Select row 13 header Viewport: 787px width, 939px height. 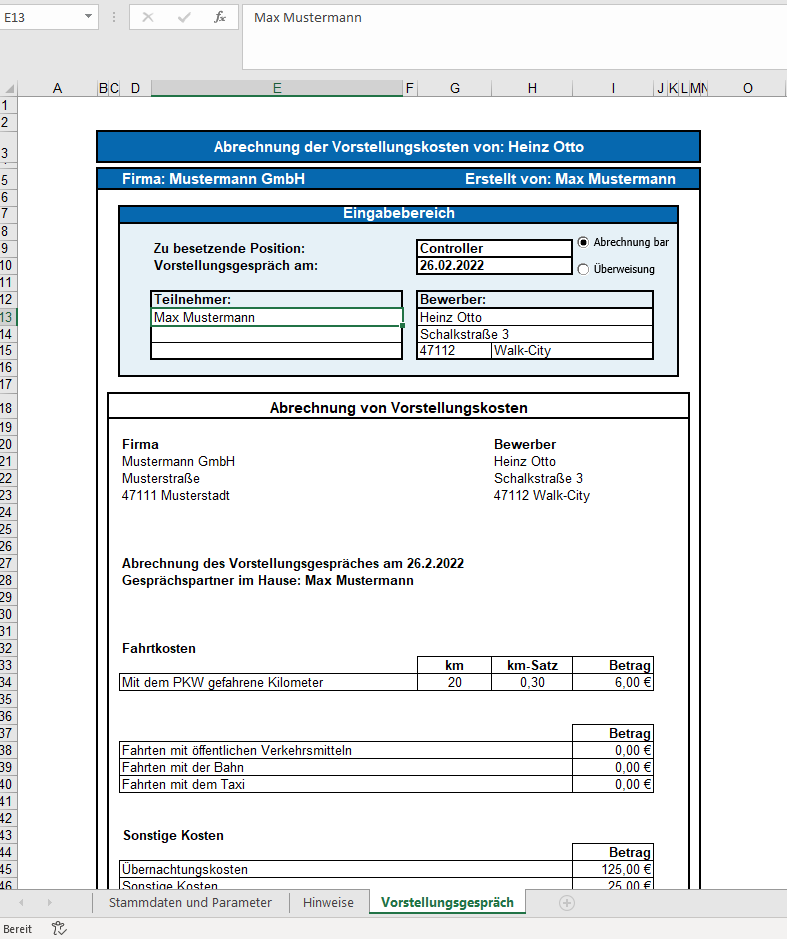pyautogui.click(x=8, y=317)
